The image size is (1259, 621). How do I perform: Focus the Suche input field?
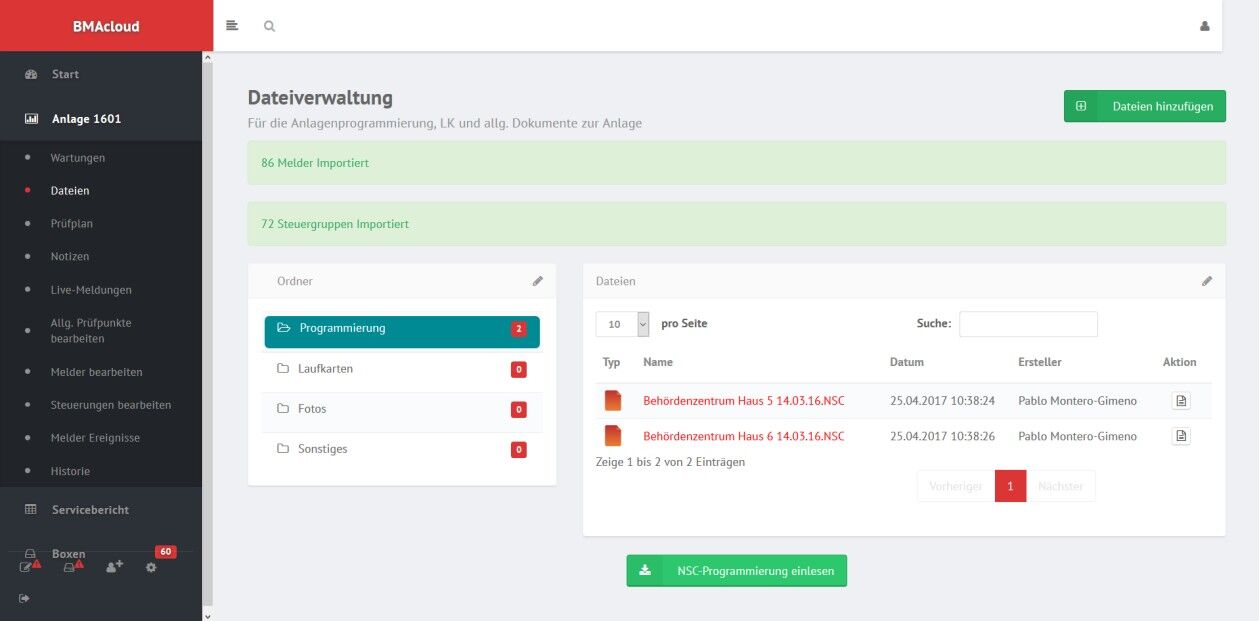pos(1028,324)
